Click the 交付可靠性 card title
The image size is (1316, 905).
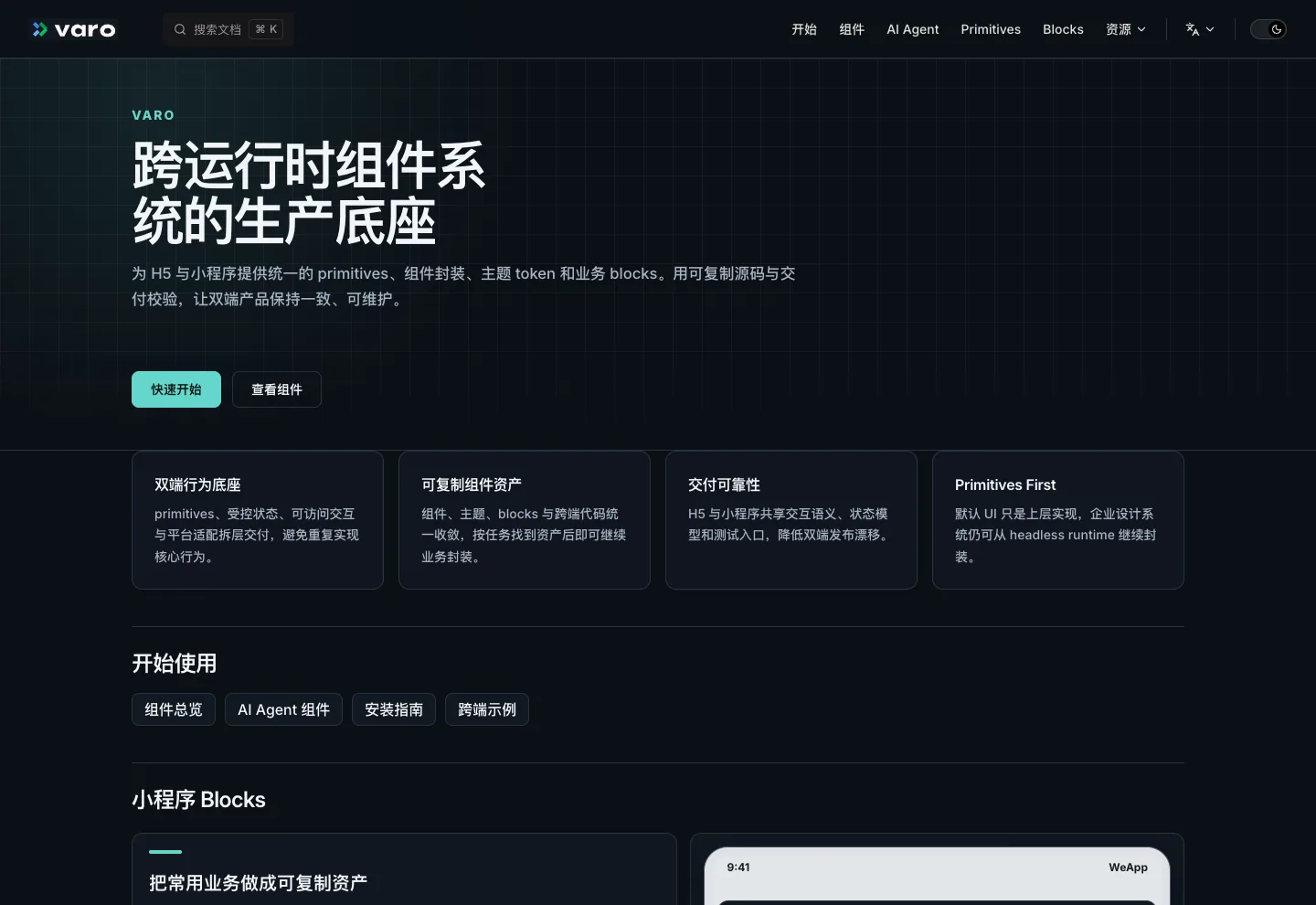click(x=724, y=484)
